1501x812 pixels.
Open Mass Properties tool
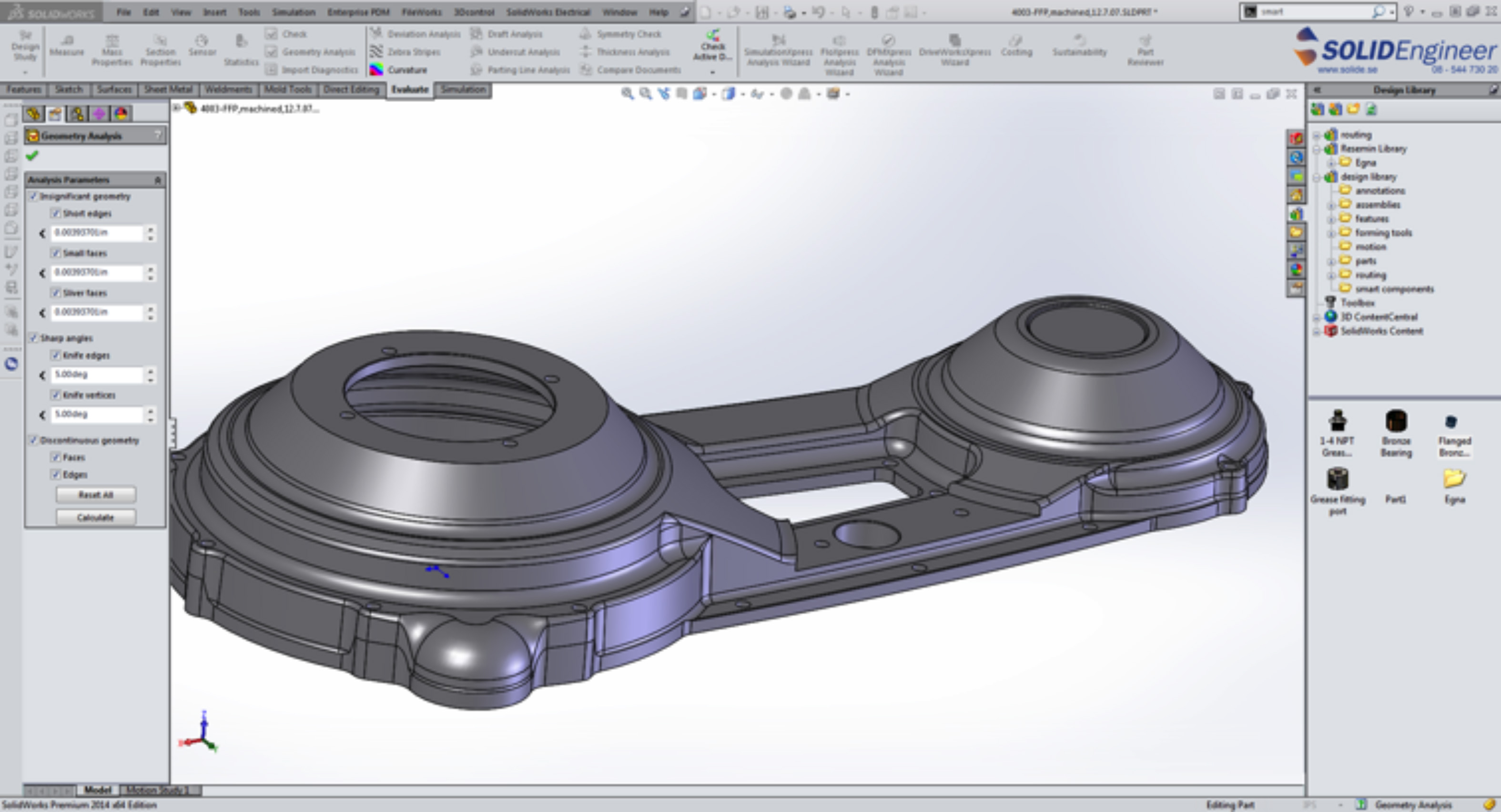112,41
